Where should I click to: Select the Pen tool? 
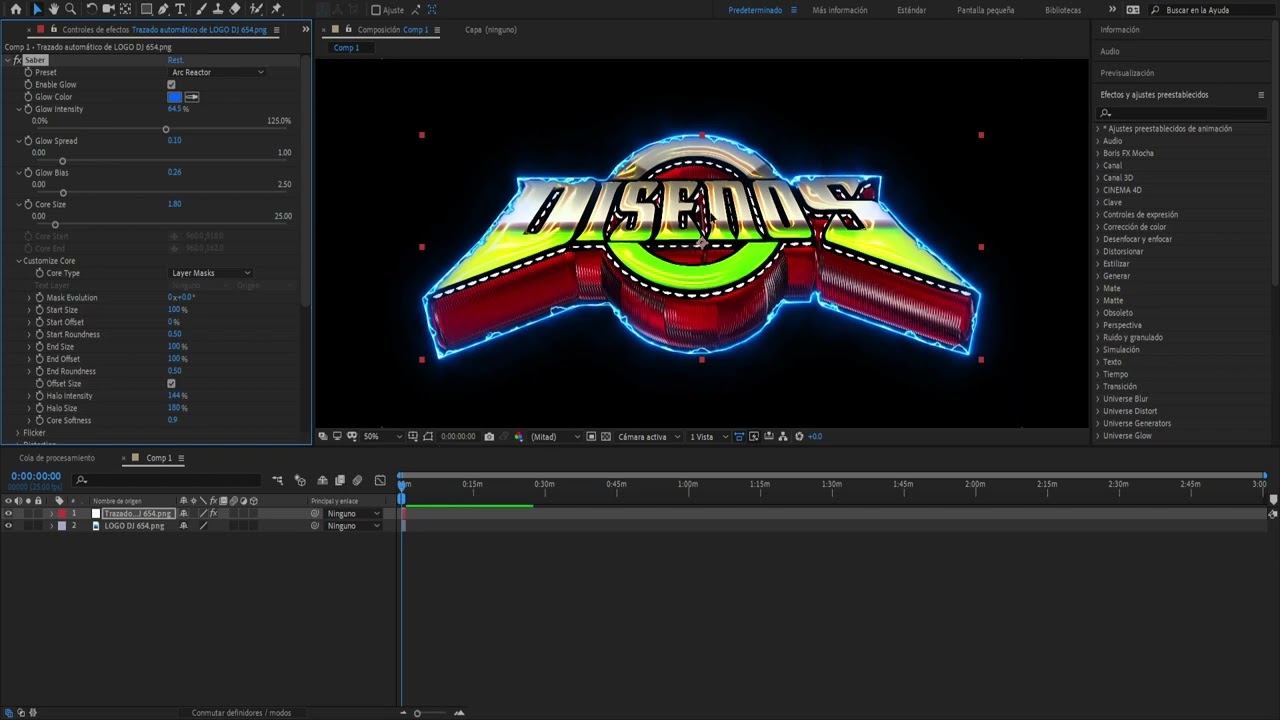point(163,9)
